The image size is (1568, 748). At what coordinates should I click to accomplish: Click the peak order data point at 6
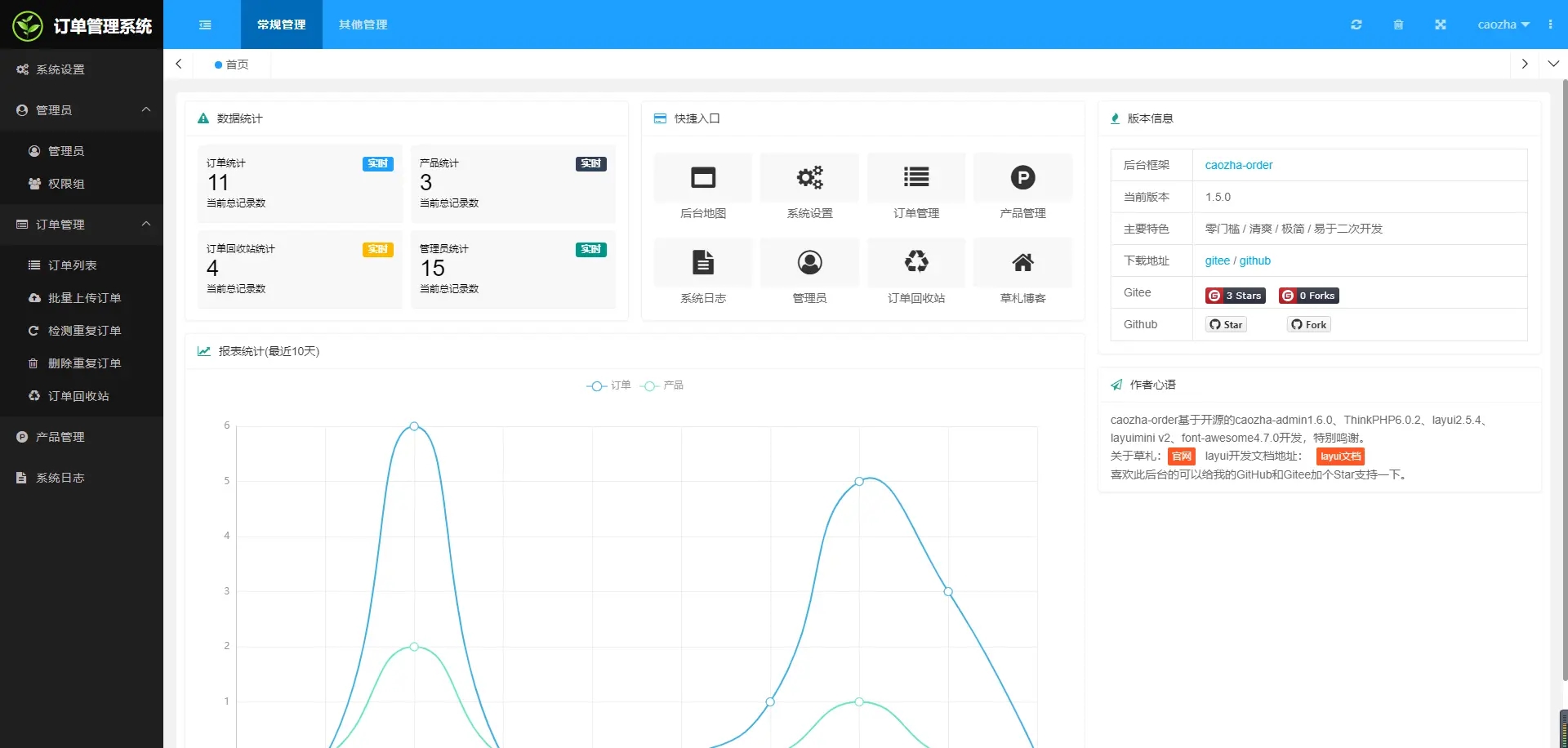(414, 426)
